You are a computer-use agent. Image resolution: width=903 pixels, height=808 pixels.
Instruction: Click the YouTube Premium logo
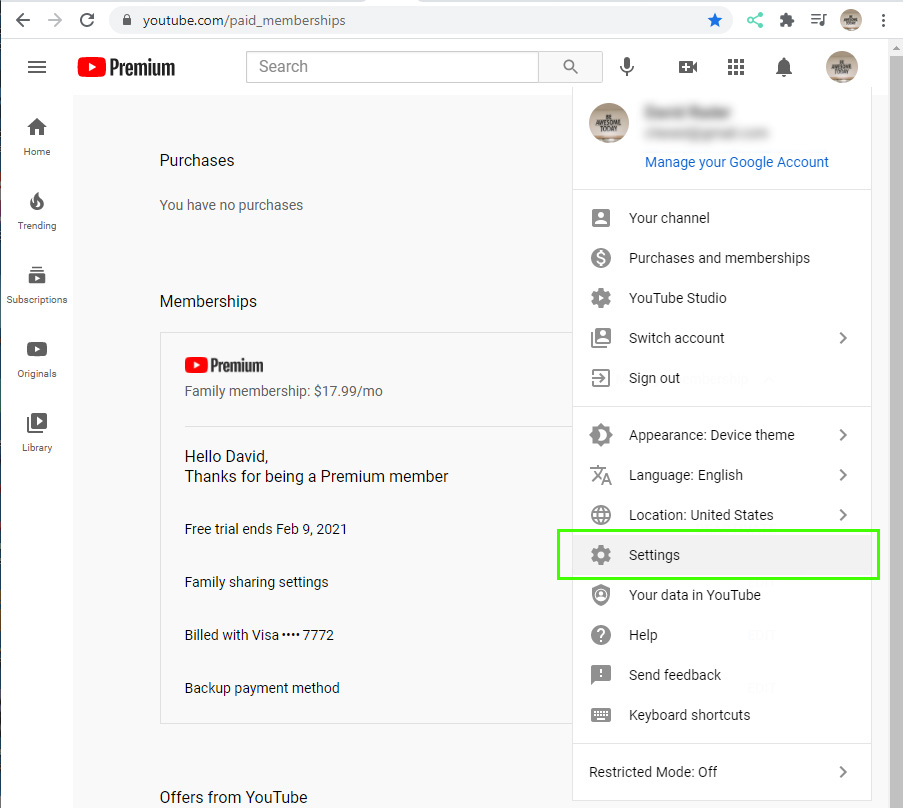pyautogui.click(x=126, y=67)
